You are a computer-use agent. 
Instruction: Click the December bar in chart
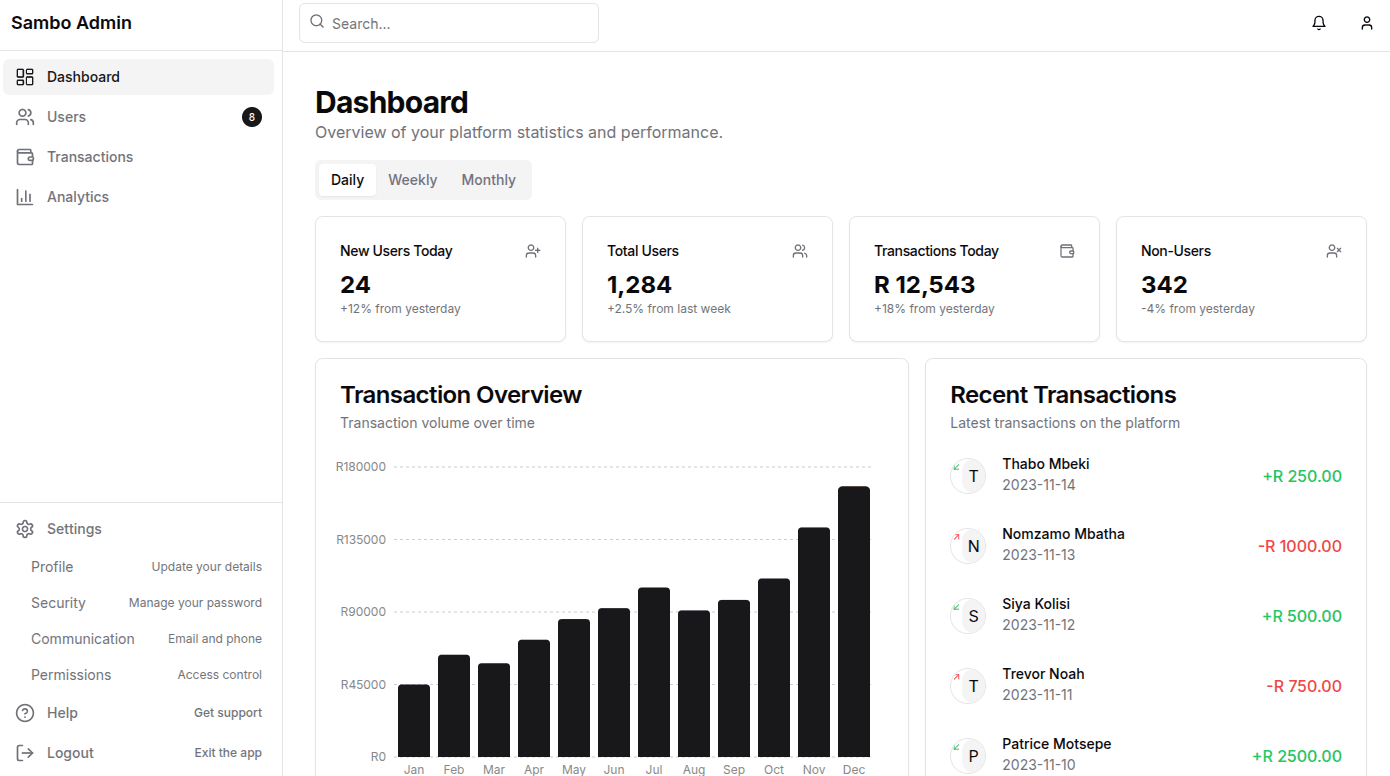click(853, 621)
